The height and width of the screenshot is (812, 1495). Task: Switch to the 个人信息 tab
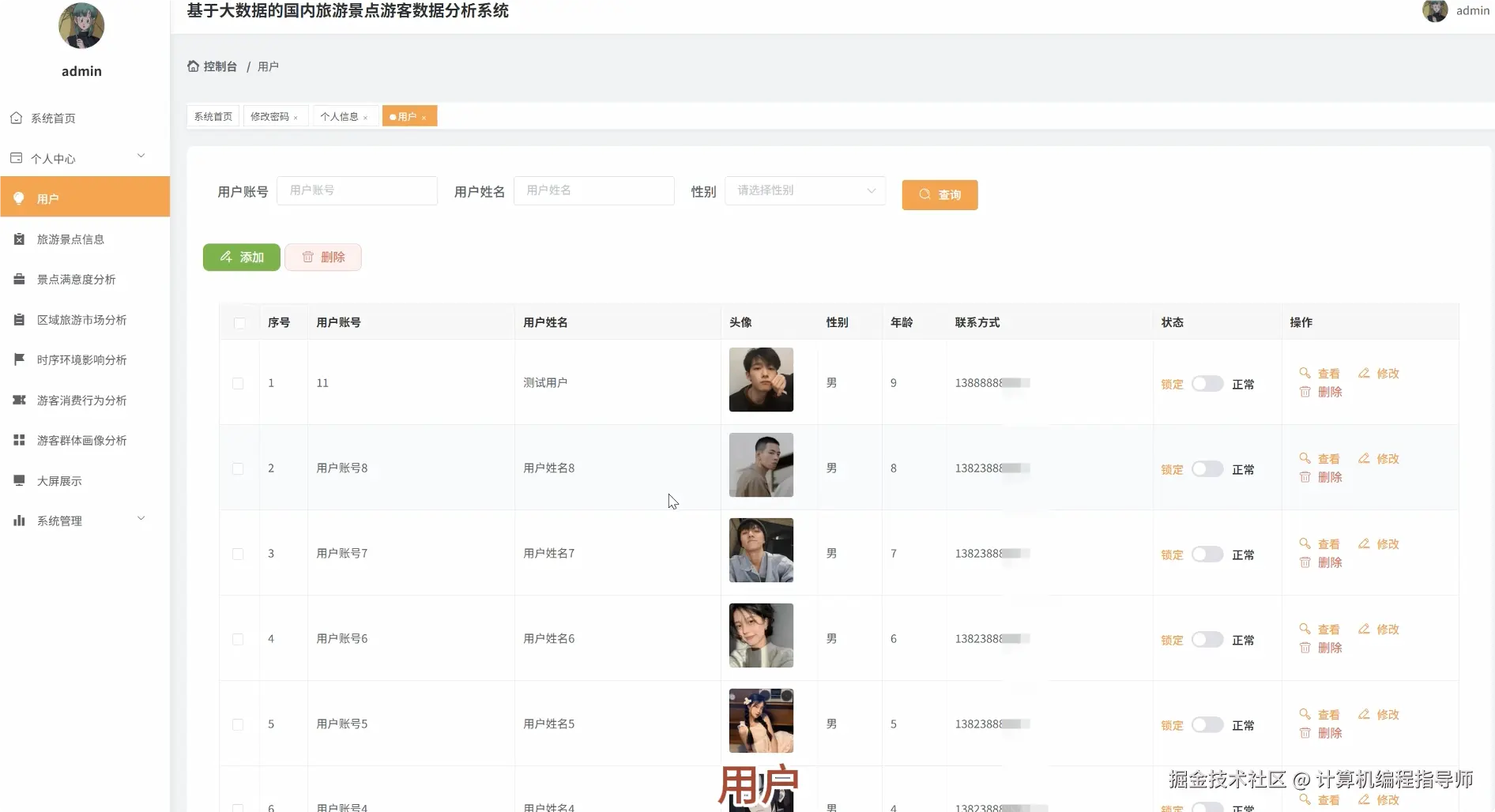[x=341, y=116]
